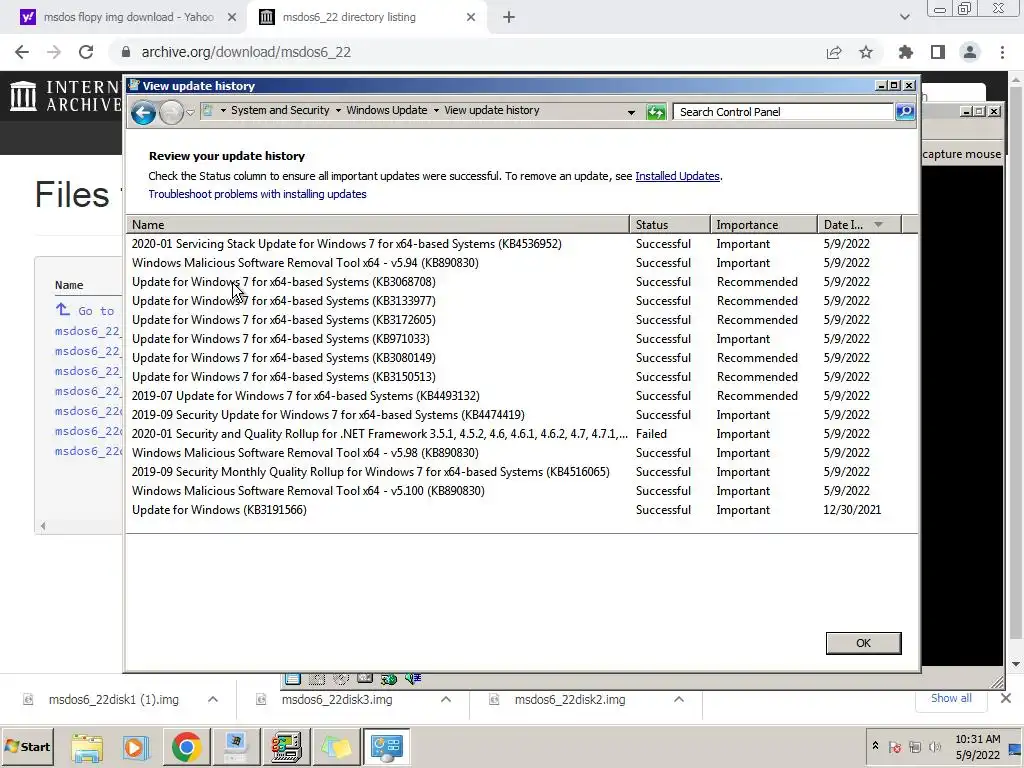Open options for msdos6_22disk3.img download
Viewport: 1024px width, 768px height.
coord(446,699)
